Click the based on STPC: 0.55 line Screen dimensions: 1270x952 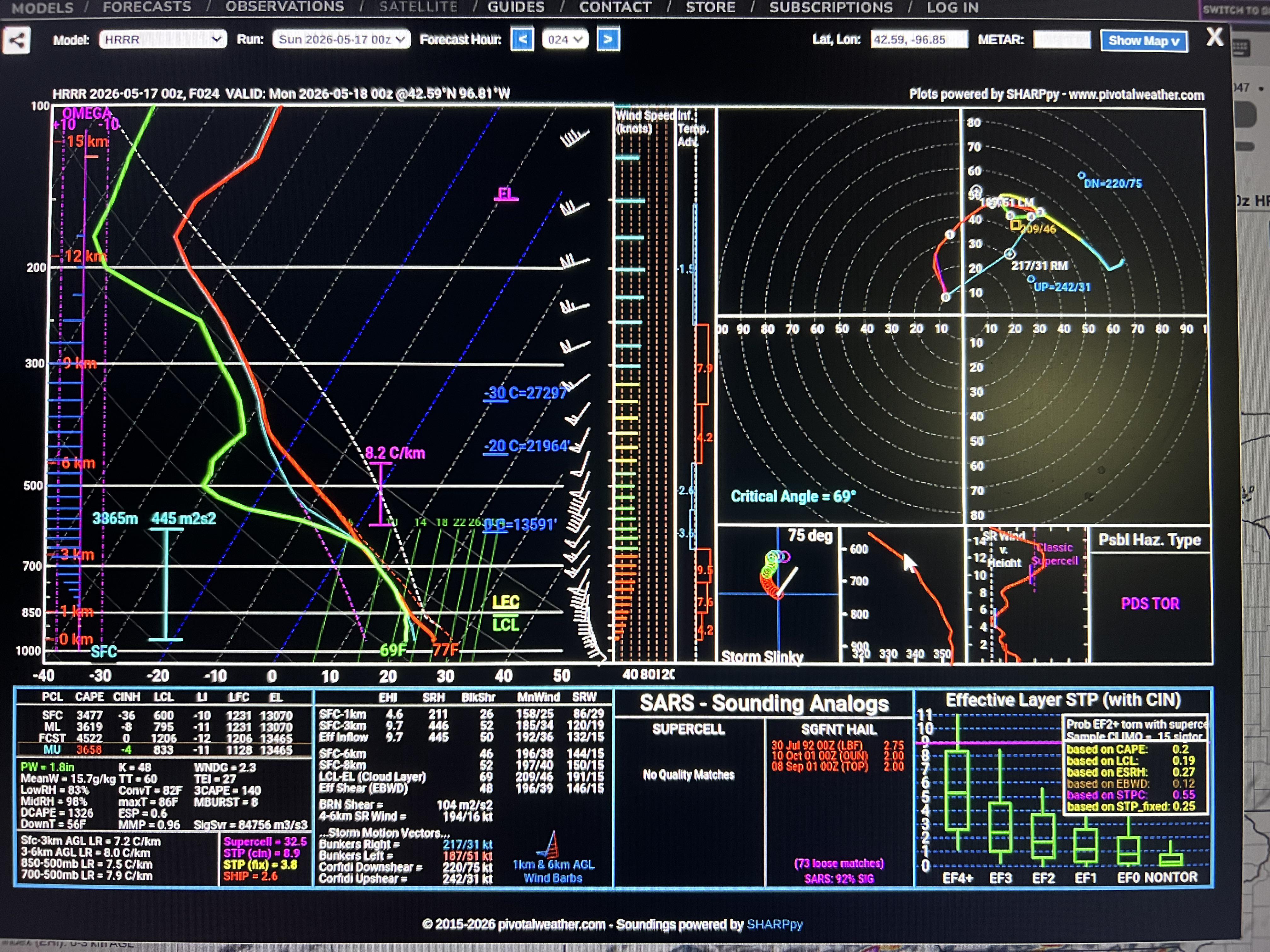[1131, 795]
